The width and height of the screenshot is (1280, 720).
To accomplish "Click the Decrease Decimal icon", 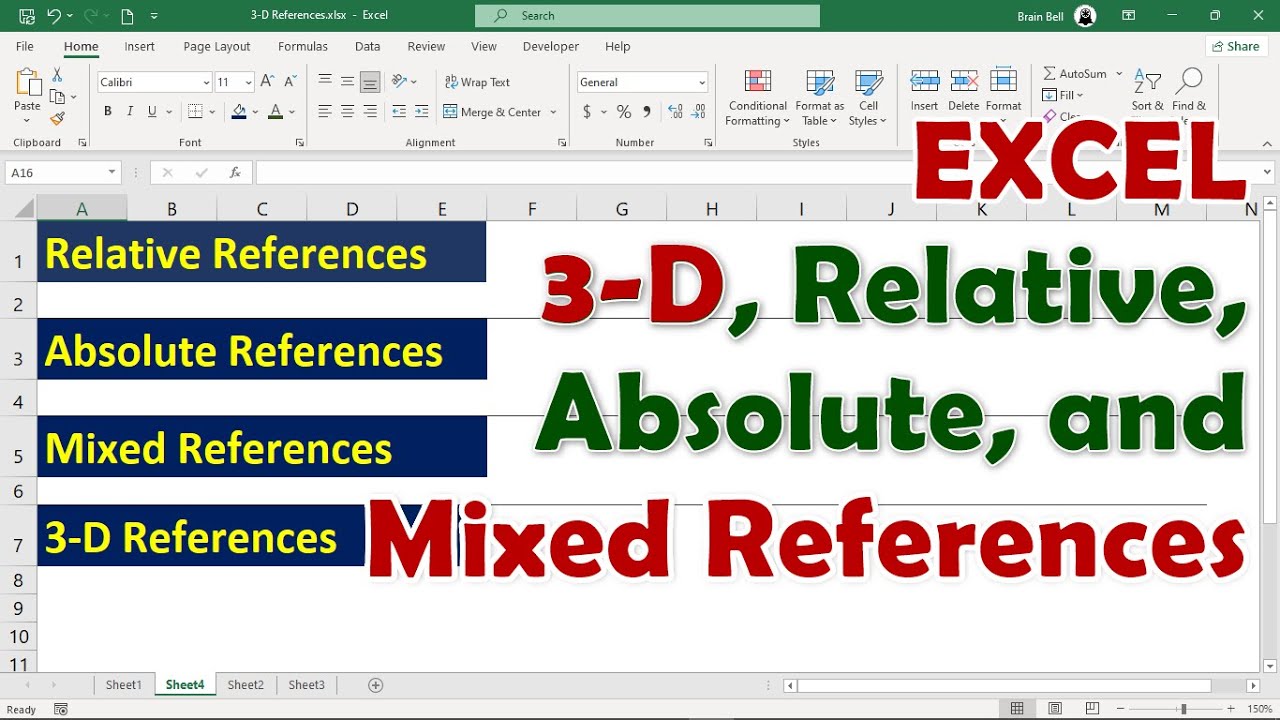I will (699, 112).
